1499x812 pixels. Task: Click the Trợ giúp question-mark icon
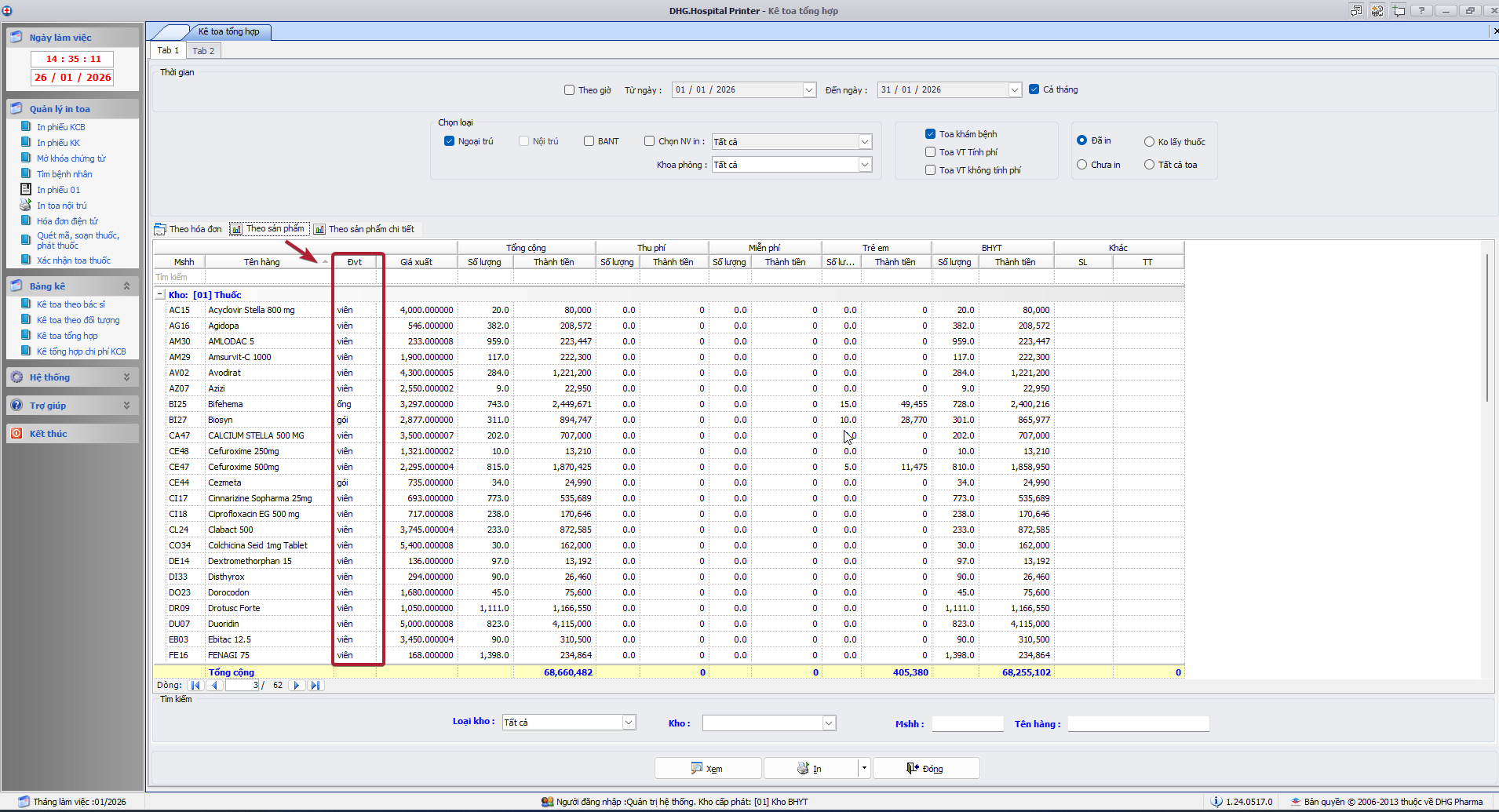point(16,406)
